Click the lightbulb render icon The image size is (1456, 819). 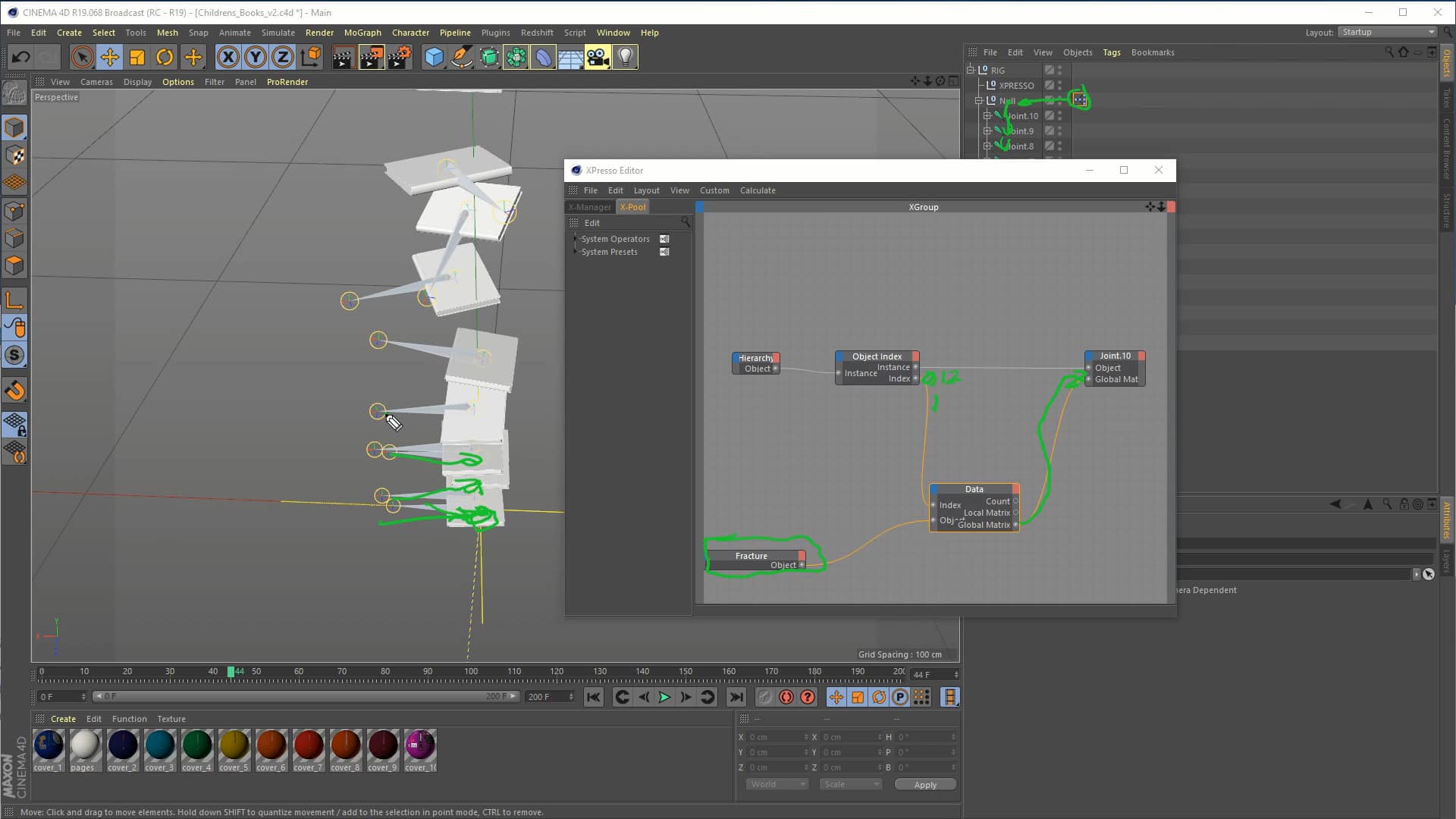click(x=624, y=57)
